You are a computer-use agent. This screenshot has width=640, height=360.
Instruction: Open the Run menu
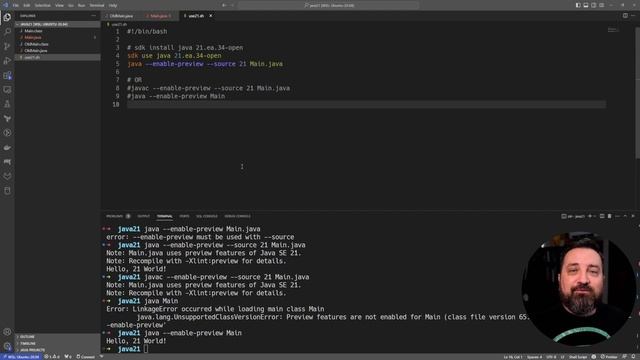click(x=82, y=5)
